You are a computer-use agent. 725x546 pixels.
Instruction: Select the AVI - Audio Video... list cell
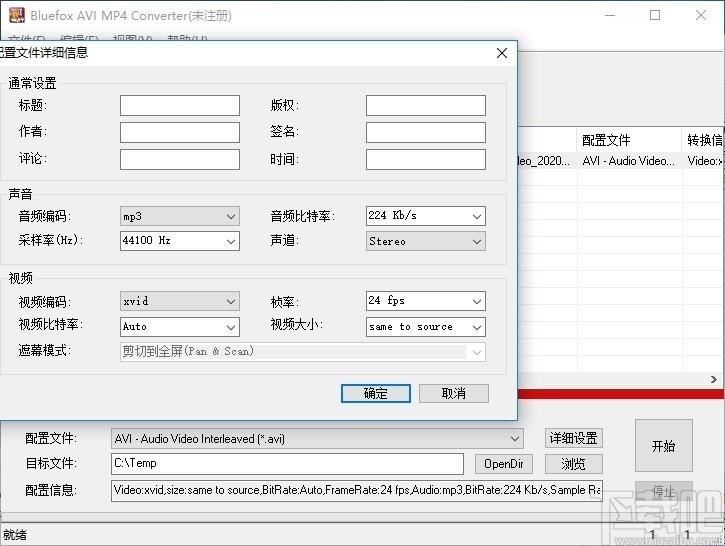(x=629, y=161)
